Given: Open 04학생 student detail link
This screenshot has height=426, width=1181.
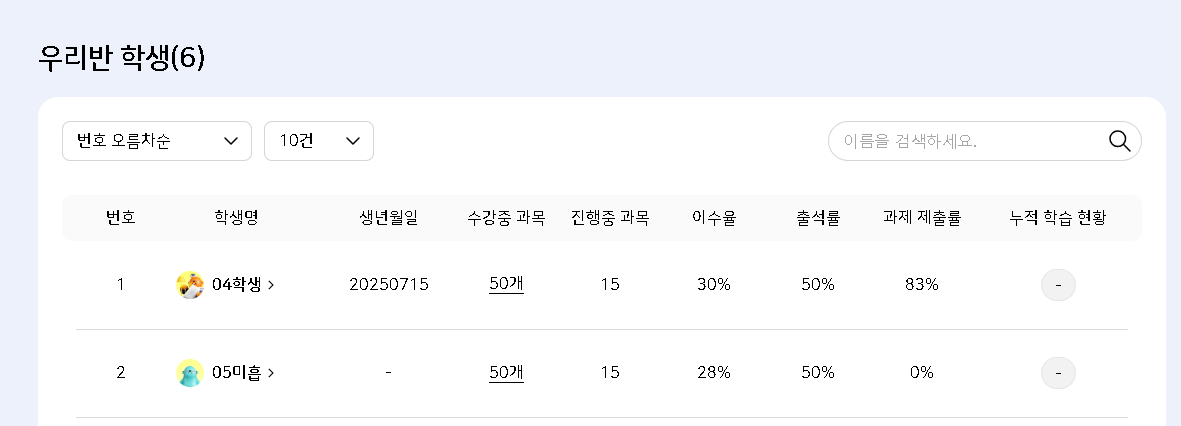Looking at the screenshot, I should pyautogui.click(x=236, y=285).
